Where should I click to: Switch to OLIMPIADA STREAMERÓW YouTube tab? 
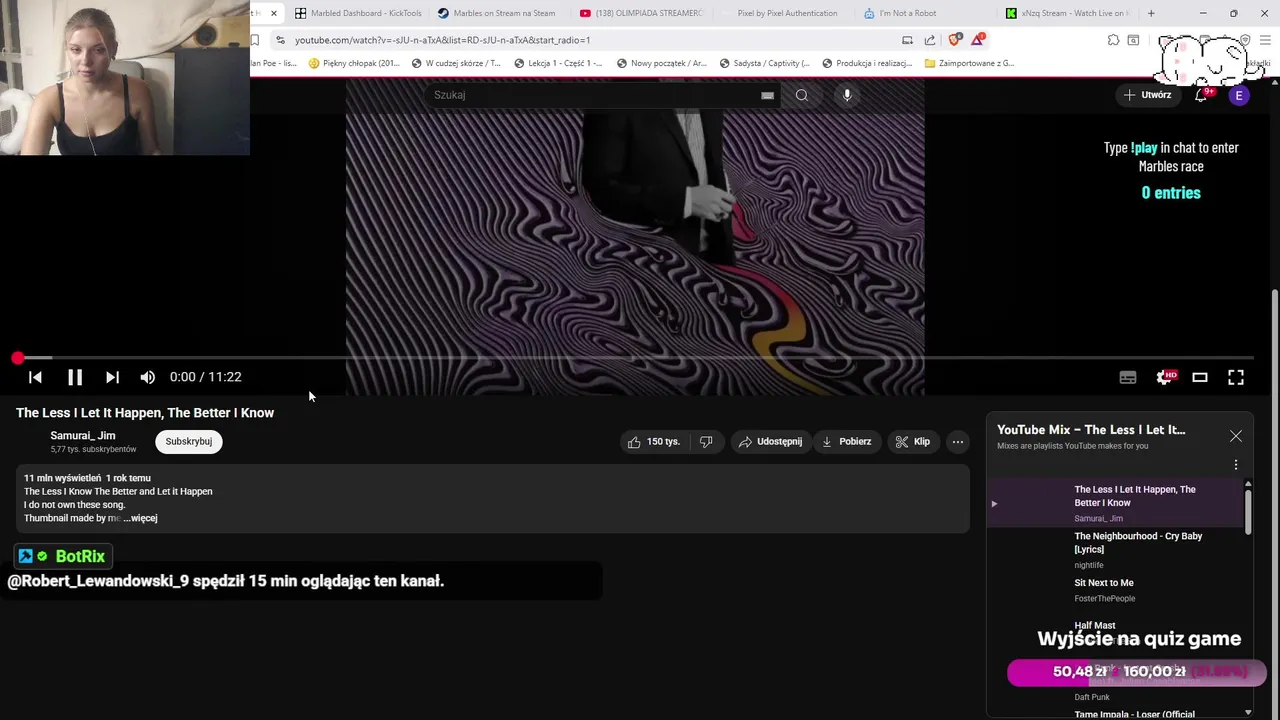pos(641,13)
